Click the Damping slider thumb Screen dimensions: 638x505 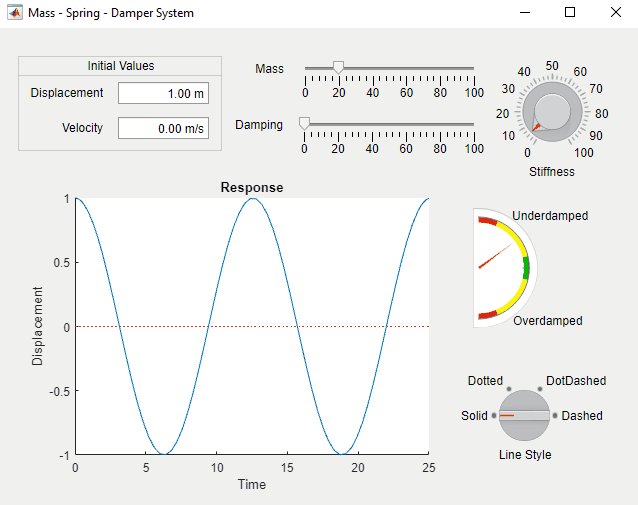coord(305,124)
